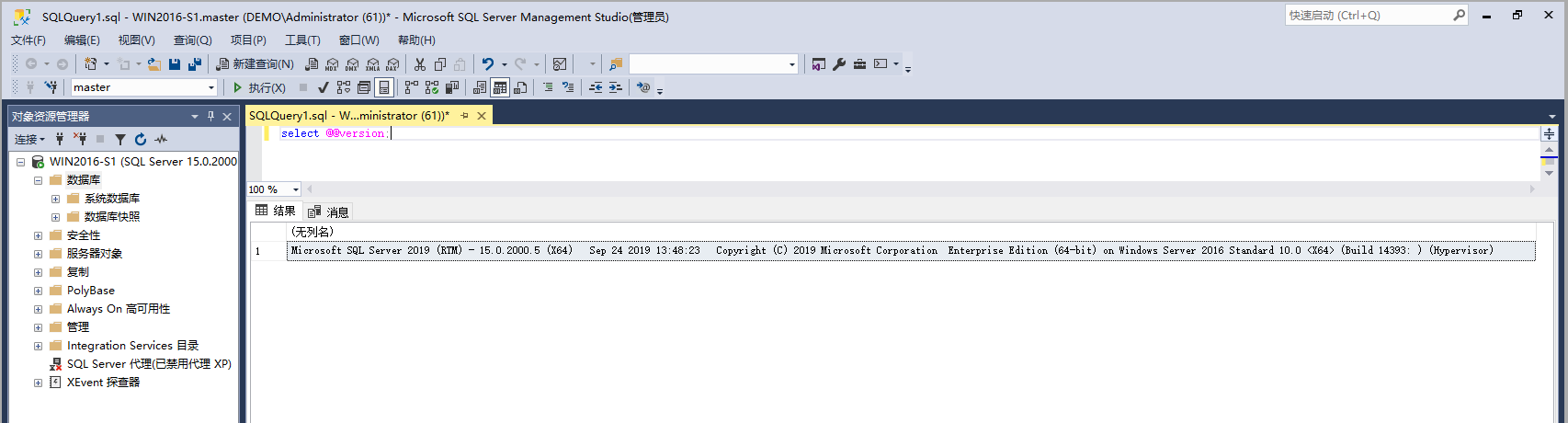Select the Always On 高可用性 tree item
The image size is (1568, 423).
pos(119,309)
